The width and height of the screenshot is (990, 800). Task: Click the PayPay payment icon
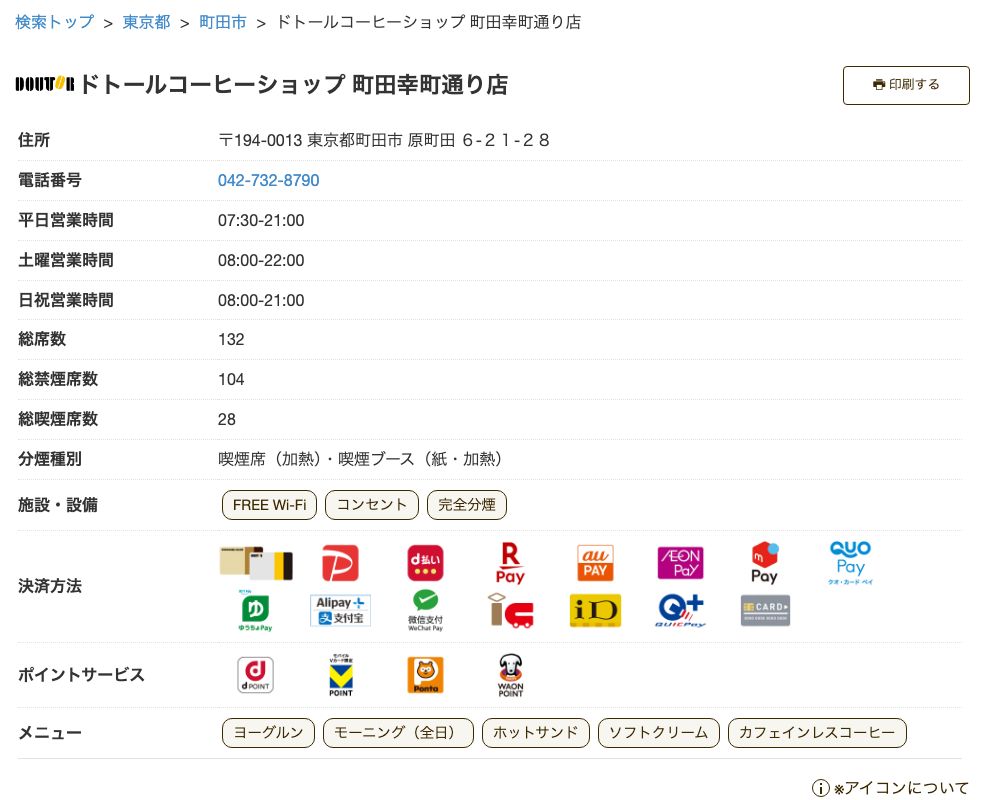tap(340, 563)
